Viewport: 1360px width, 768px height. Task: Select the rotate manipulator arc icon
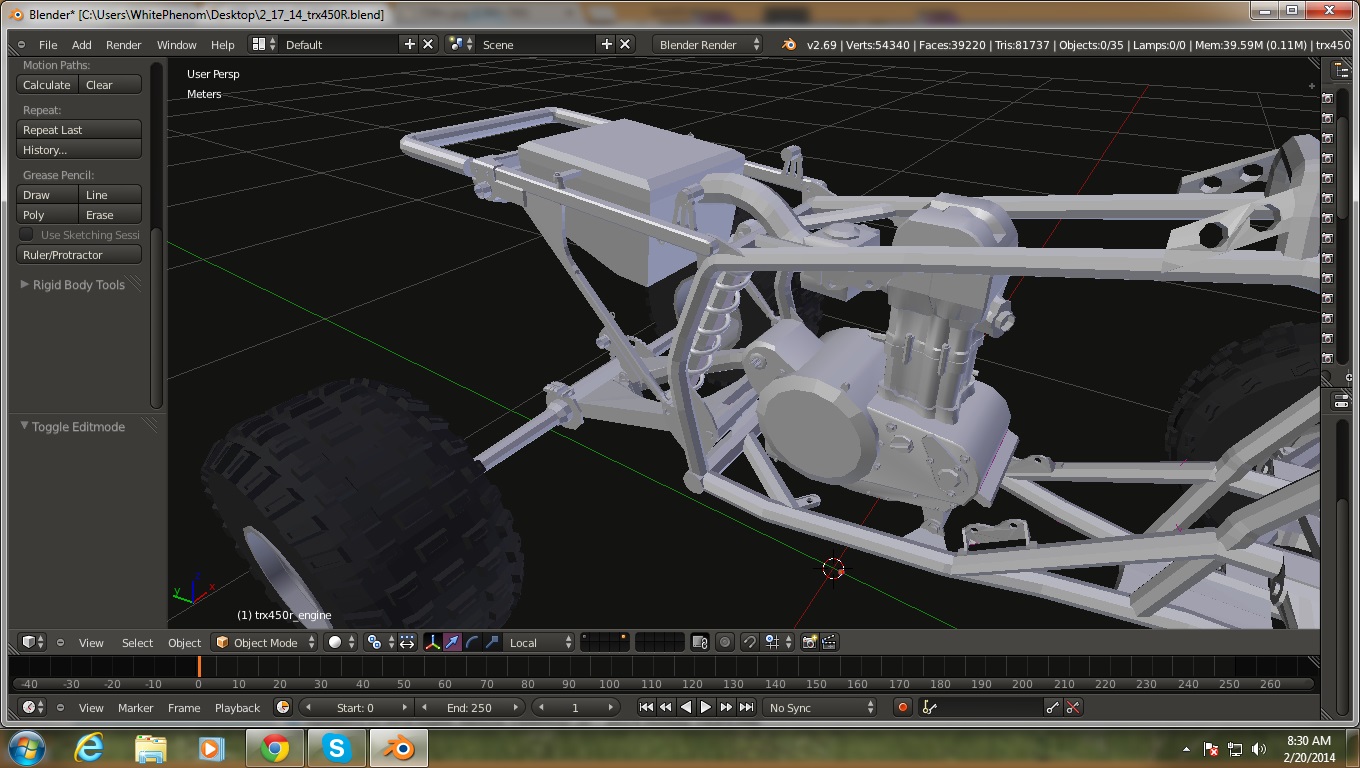(472, 642)
